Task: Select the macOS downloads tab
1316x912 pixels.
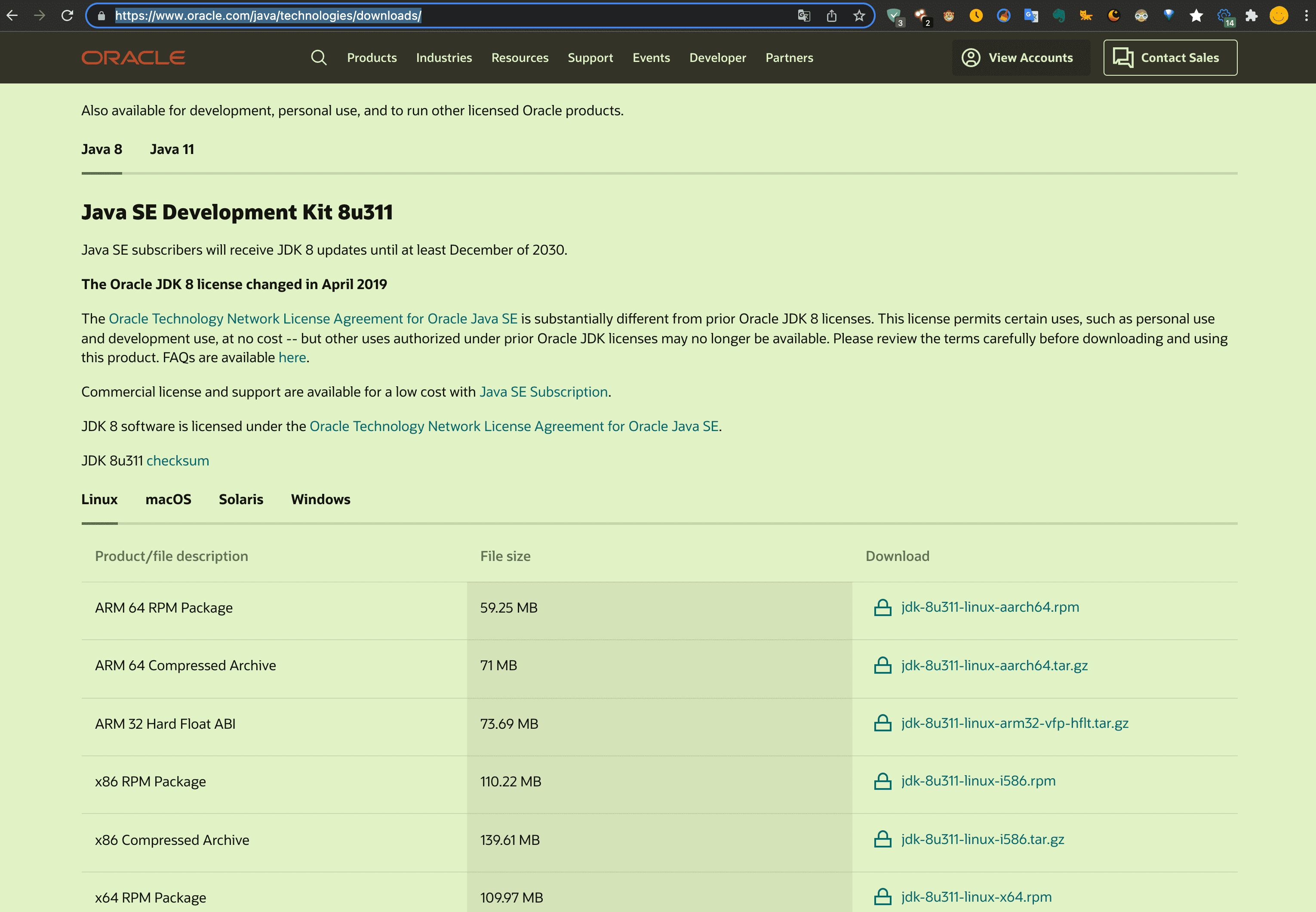Action: click(x=168, y=499)
